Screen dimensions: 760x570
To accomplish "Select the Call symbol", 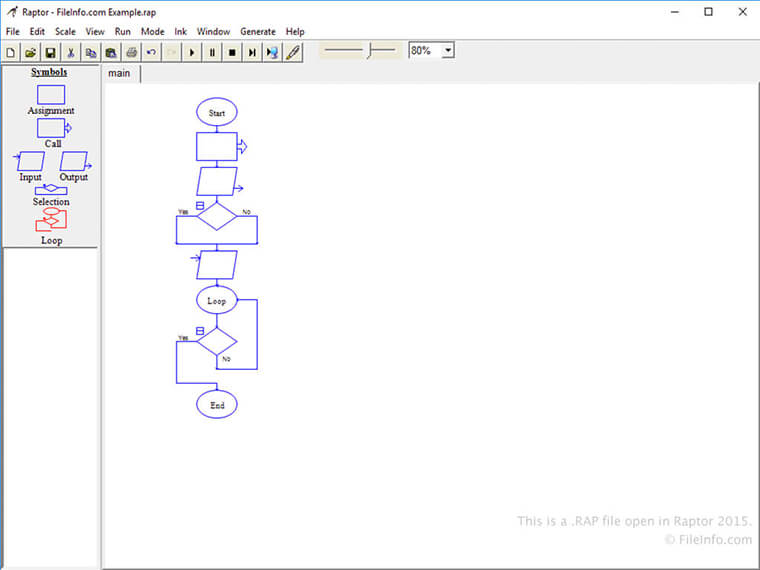I will point(53,128).
